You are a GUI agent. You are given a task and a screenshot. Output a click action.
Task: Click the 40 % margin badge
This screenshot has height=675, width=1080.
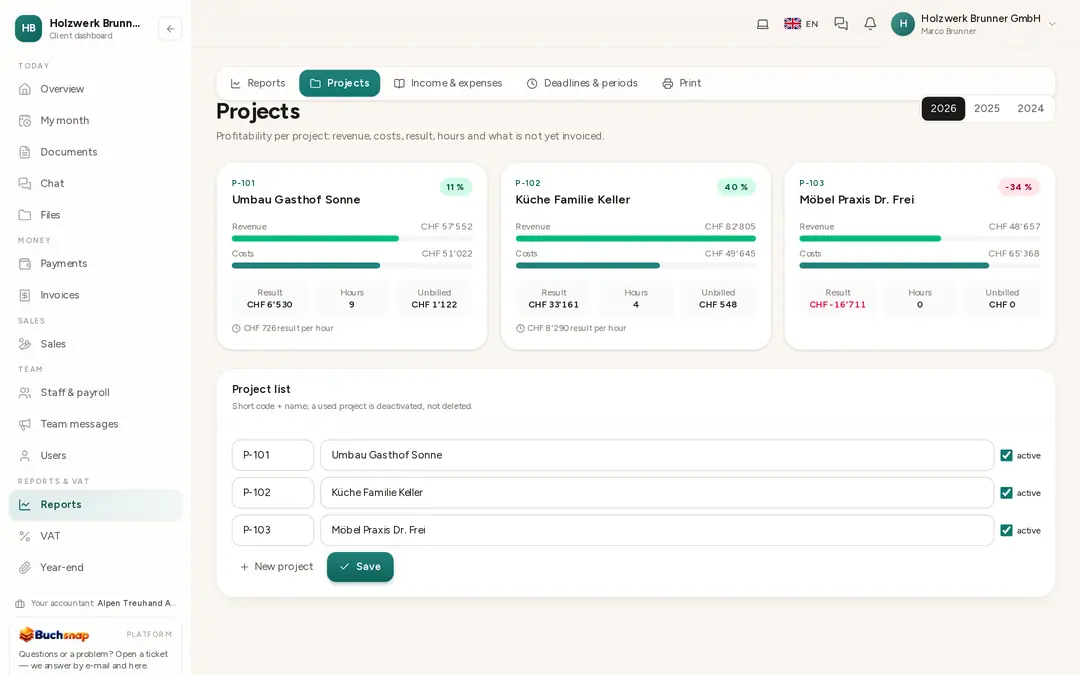(x=736, y=187)
